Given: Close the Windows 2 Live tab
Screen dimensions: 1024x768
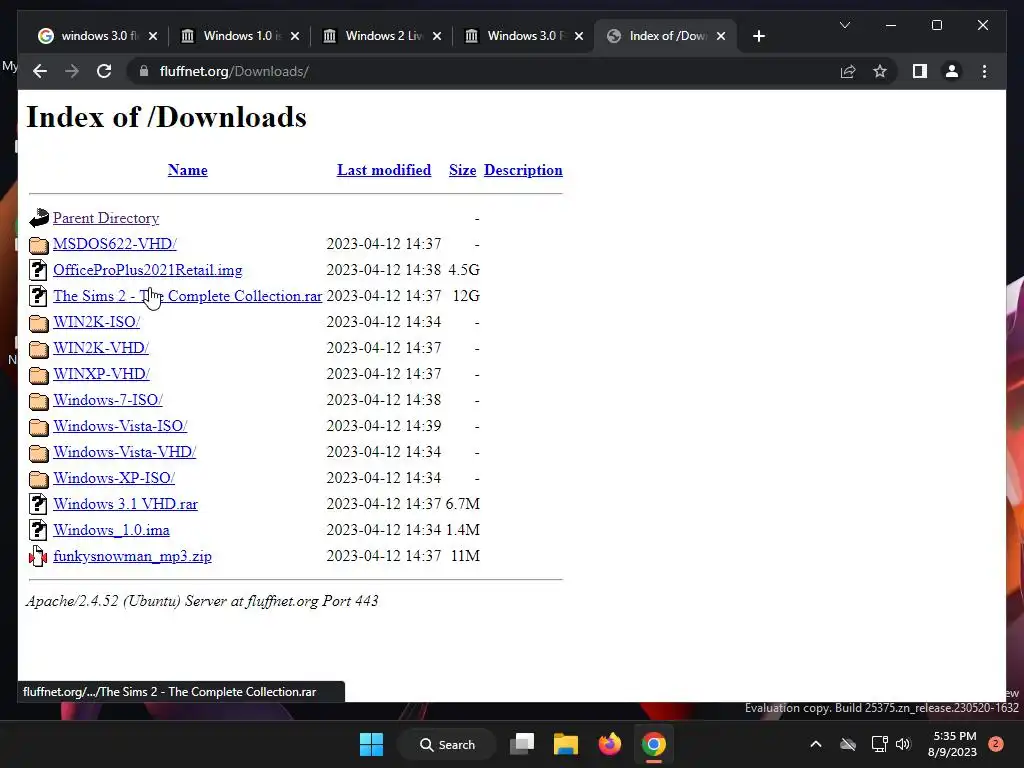Looking at the screenshot, I should tap(437, 36).
